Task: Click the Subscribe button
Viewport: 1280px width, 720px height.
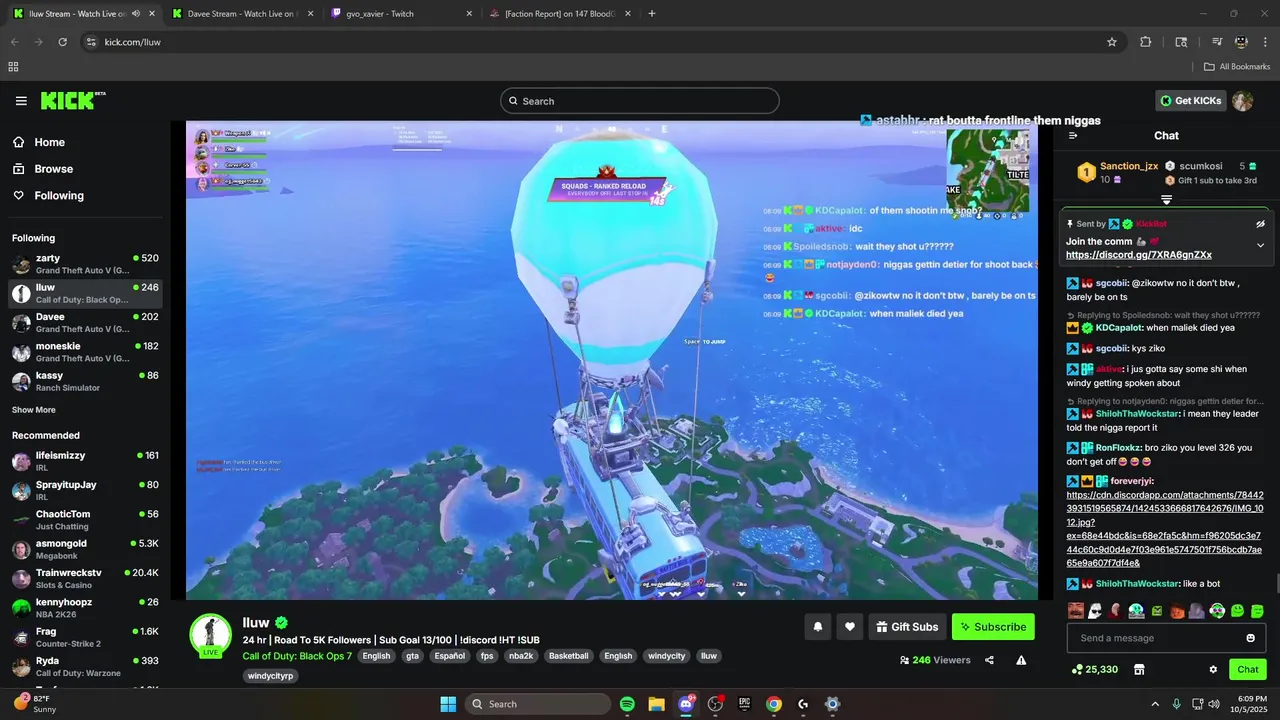Action: point(993,627)
